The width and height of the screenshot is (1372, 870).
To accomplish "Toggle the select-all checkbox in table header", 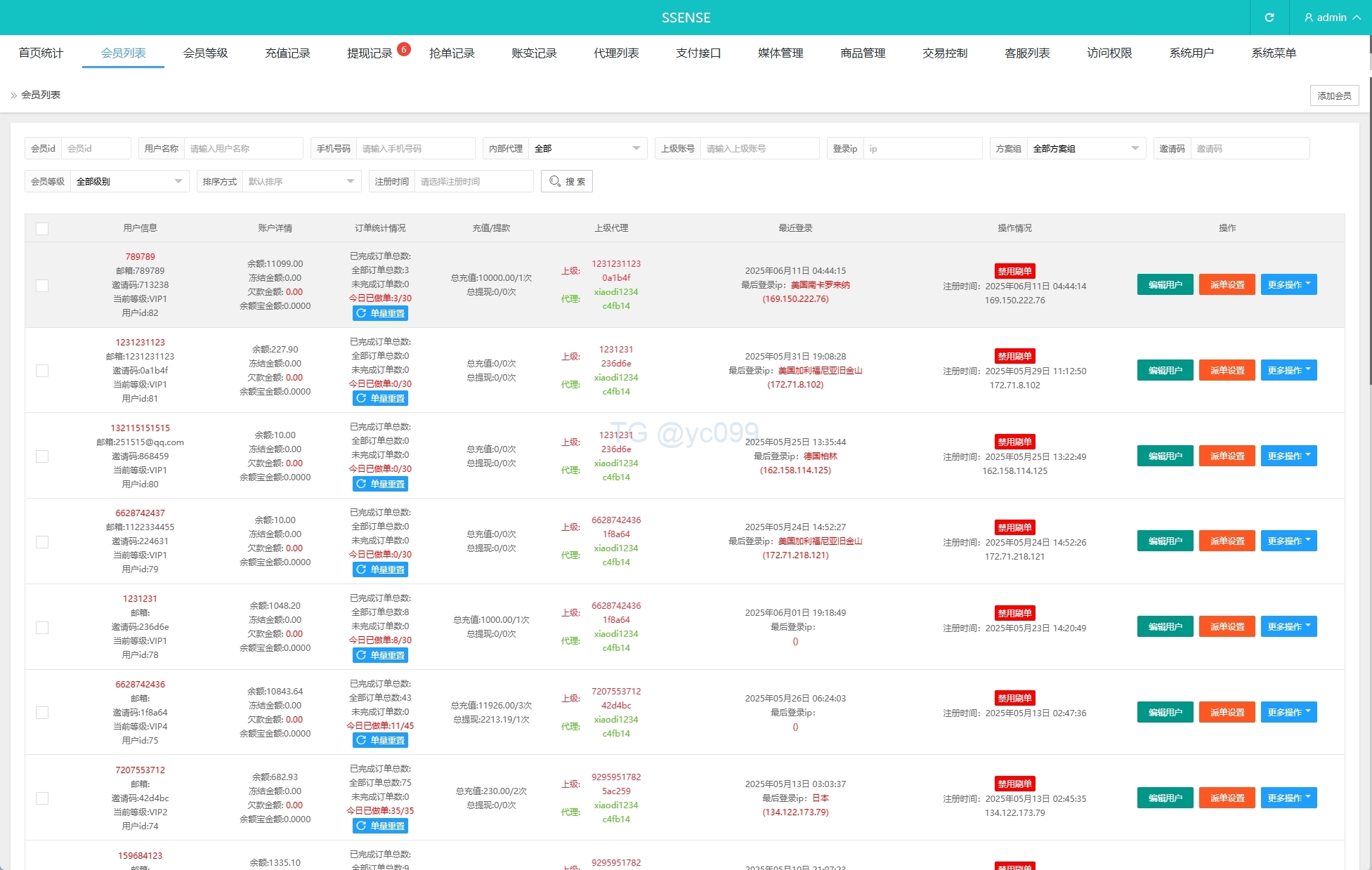I will click(x=42, y=228).
